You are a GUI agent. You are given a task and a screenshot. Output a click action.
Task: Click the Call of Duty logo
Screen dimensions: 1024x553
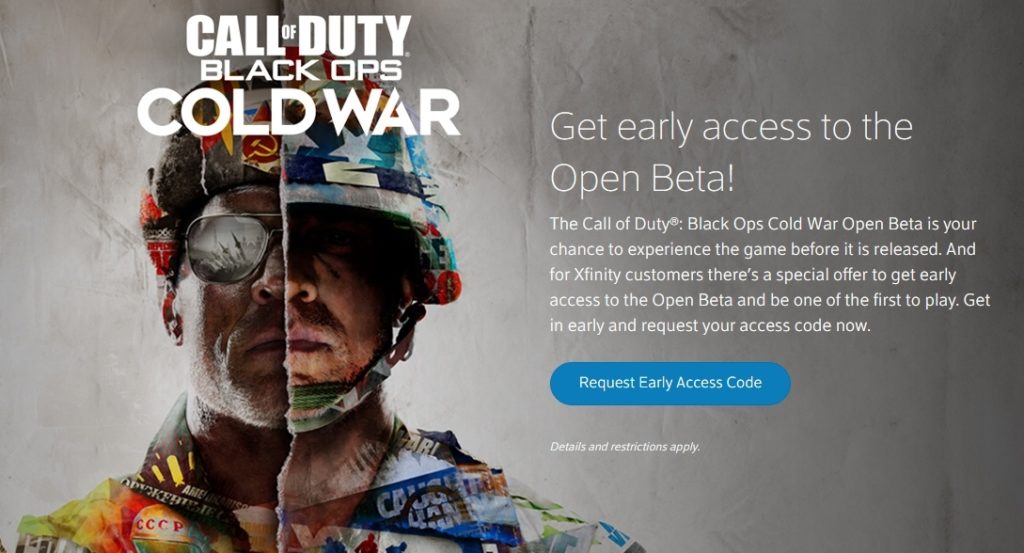tap(298, 36)
